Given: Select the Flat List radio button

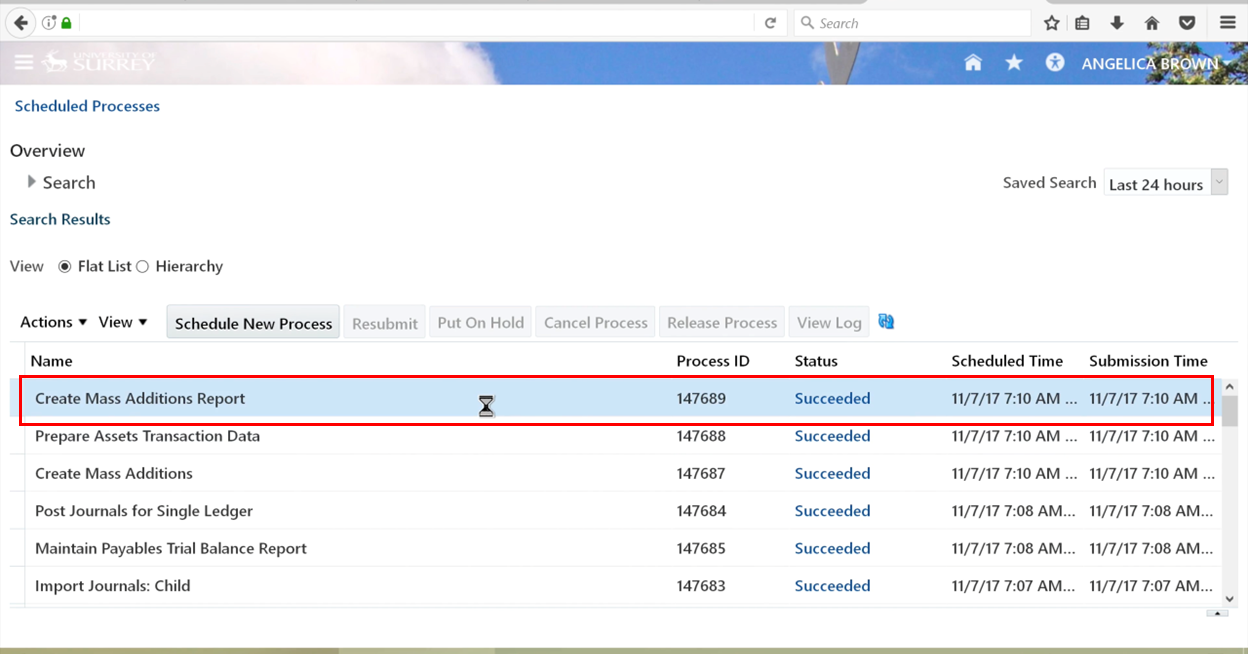Looking at the screenshot, I should (65, 267).
